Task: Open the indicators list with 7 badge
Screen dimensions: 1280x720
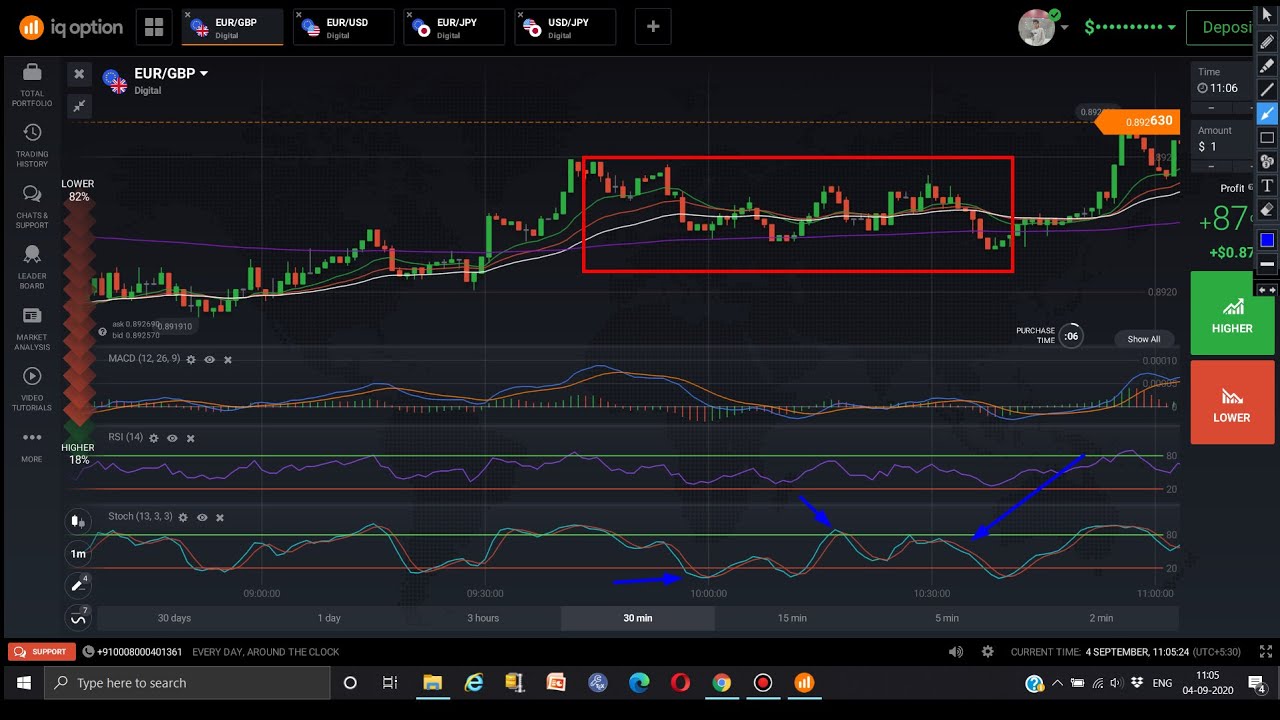Action: [x=78, y=617]
